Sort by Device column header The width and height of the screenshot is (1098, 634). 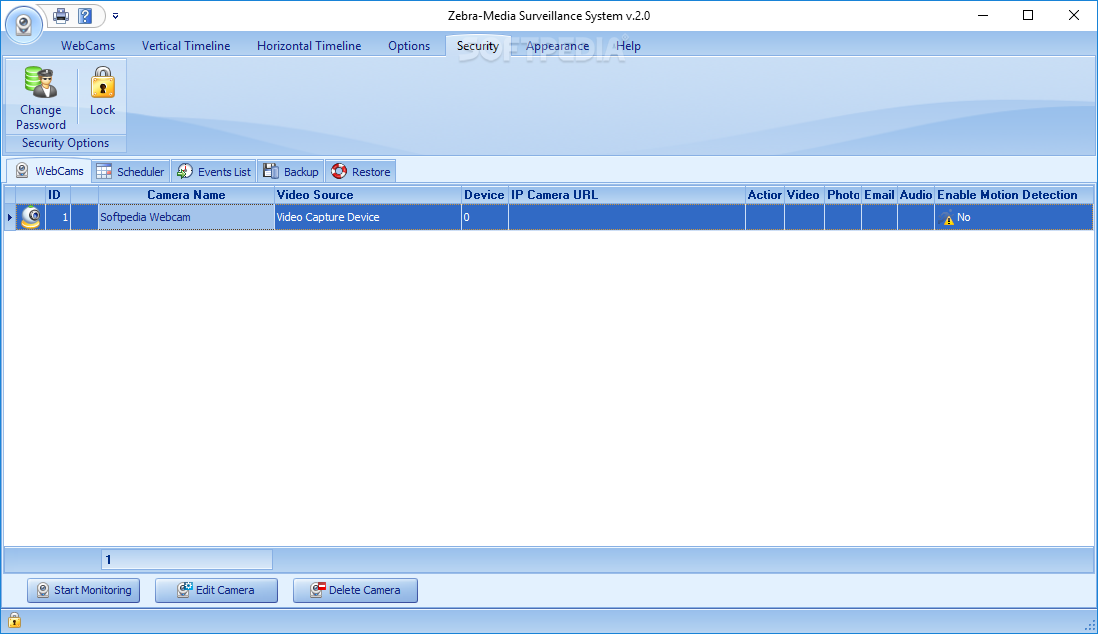pos(485,195)
